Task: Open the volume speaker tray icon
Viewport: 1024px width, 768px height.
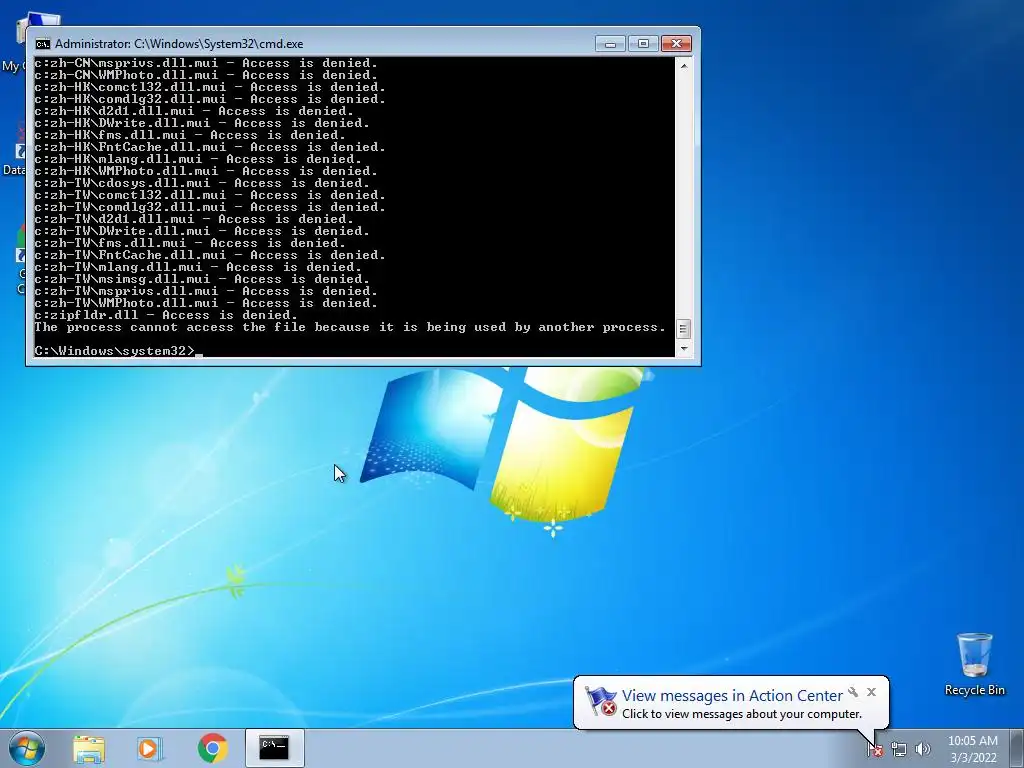Action: (x=922, y=750)
